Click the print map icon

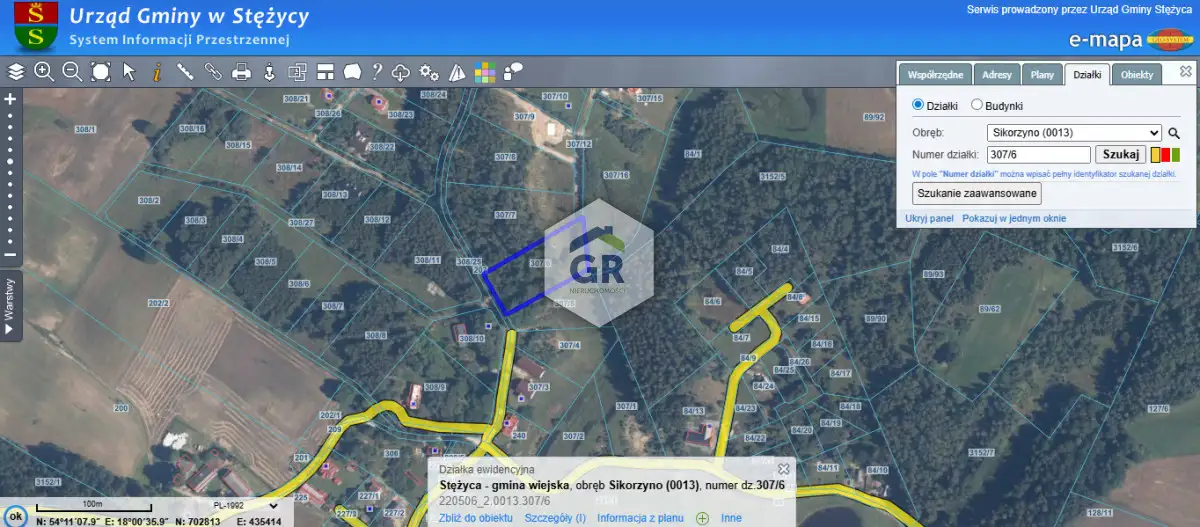[x=241, y=71]
